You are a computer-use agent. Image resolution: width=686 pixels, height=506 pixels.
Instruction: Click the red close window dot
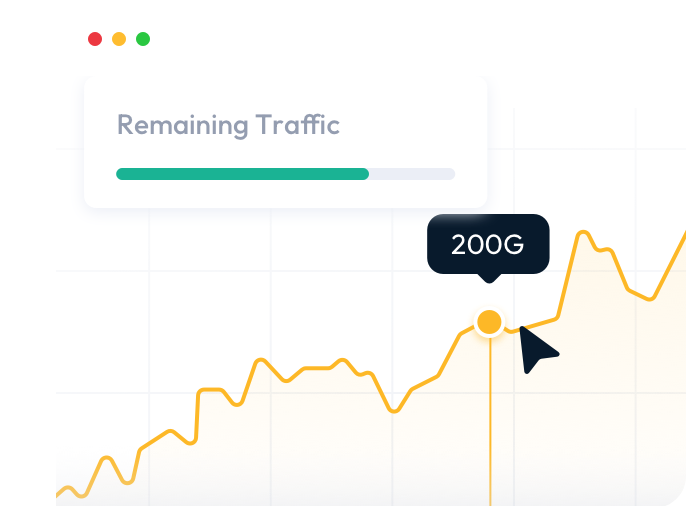tap(95, 39)
